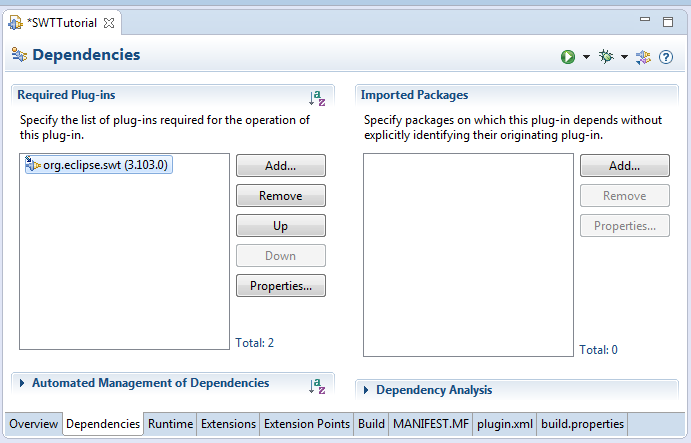Image resolution: width=691 pixels, height=443 pixels.
Task: View the MANIFEST.MF tab
Action: [431, 424]
